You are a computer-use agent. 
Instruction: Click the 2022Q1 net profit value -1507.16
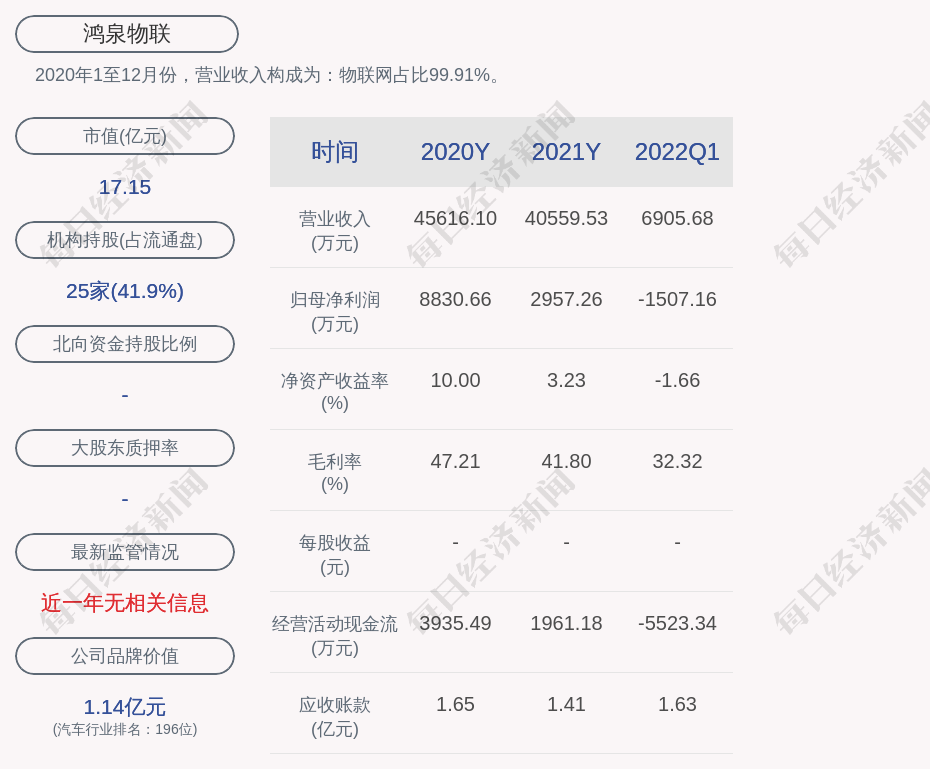(x=677, y=299)
